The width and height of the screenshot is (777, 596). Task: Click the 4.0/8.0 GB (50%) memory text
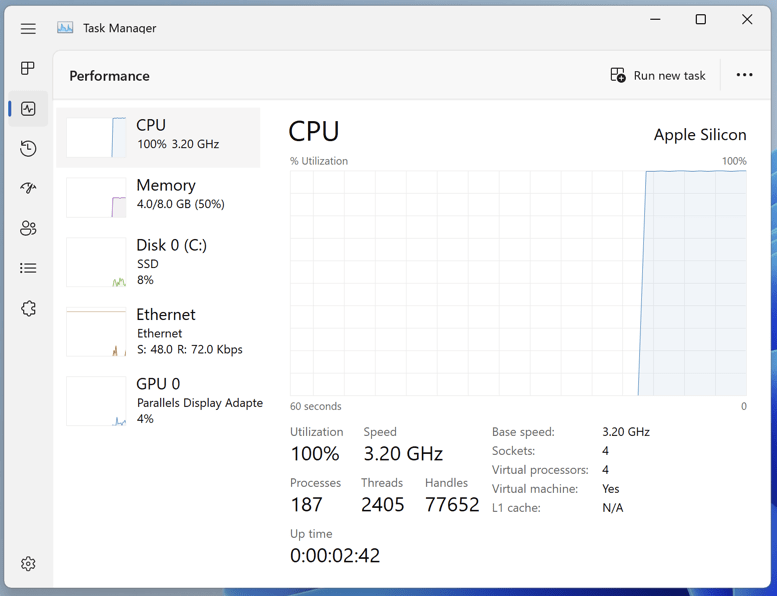(181, 204)
